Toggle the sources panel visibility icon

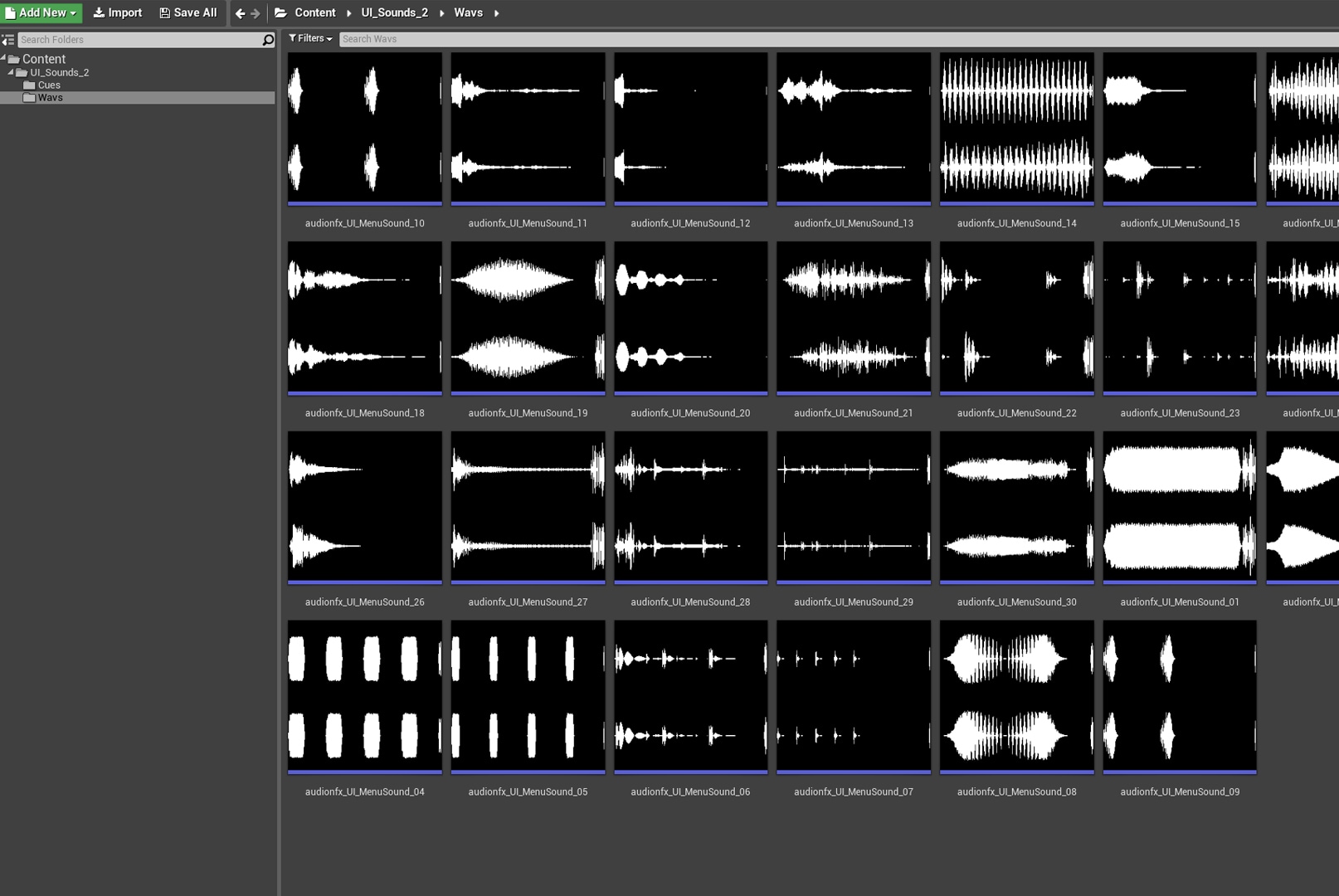(8, 39)
